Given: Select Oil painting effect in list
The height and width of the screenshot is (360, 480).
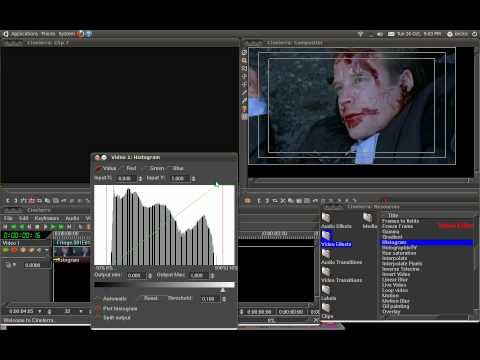Looking at the screenshot, I should click(x=395, y=306).
